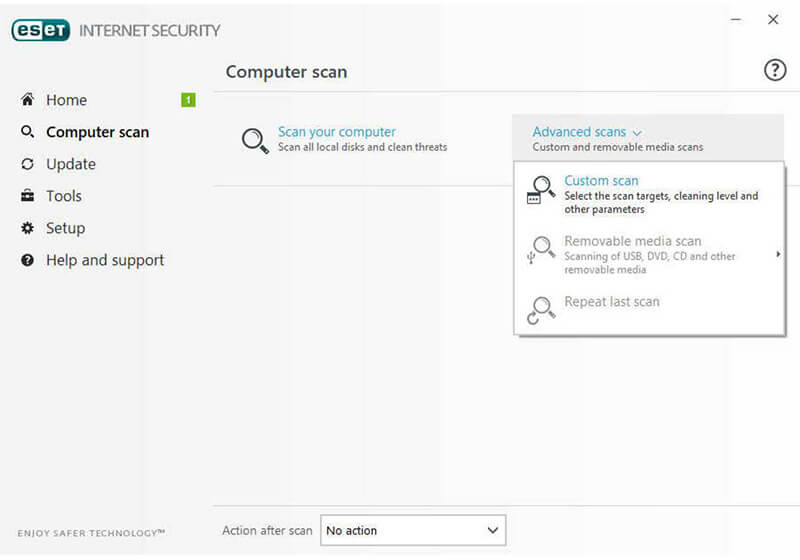
Task: Click the Tools briefcase icon
Action: tap(28, 195)
